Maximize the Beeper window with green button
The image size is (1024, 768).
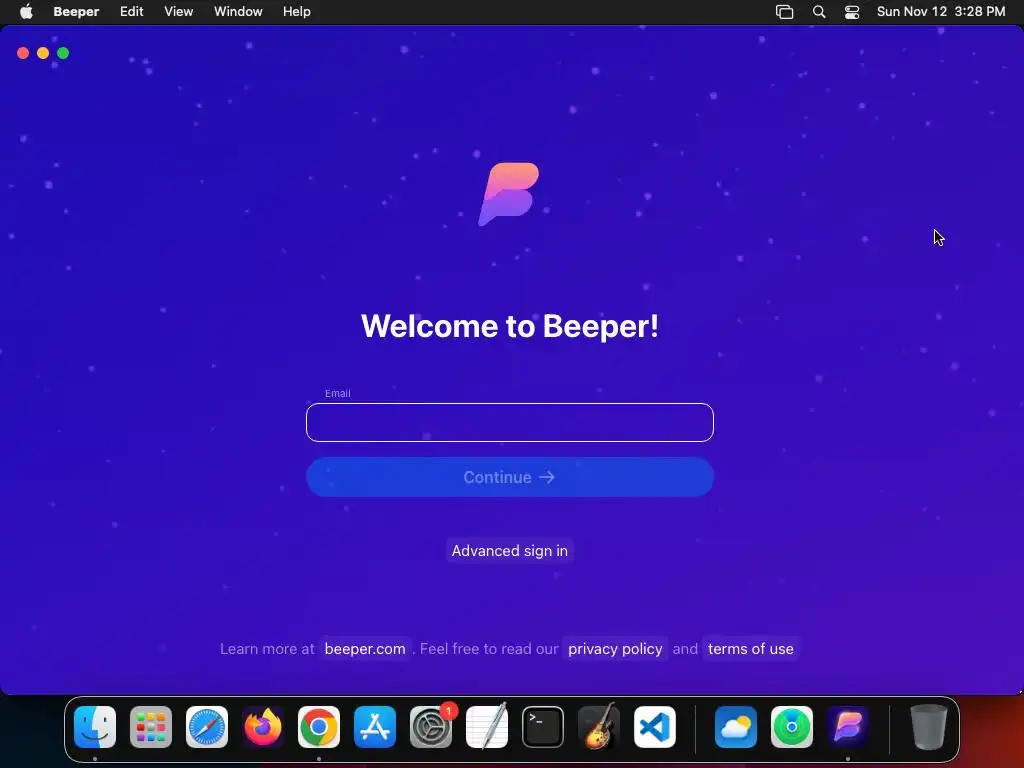[63, 53]
